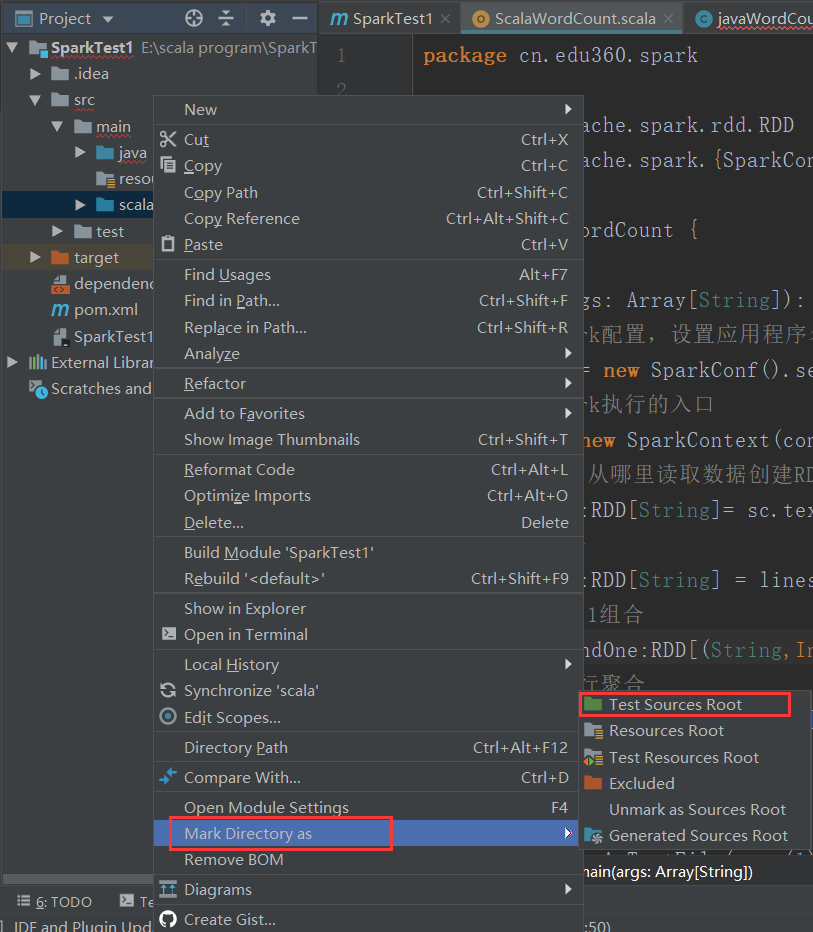The image size is (813, 932).
Task: Click the Edit Scopes gear icon
Action: click(x=168, y=717)
